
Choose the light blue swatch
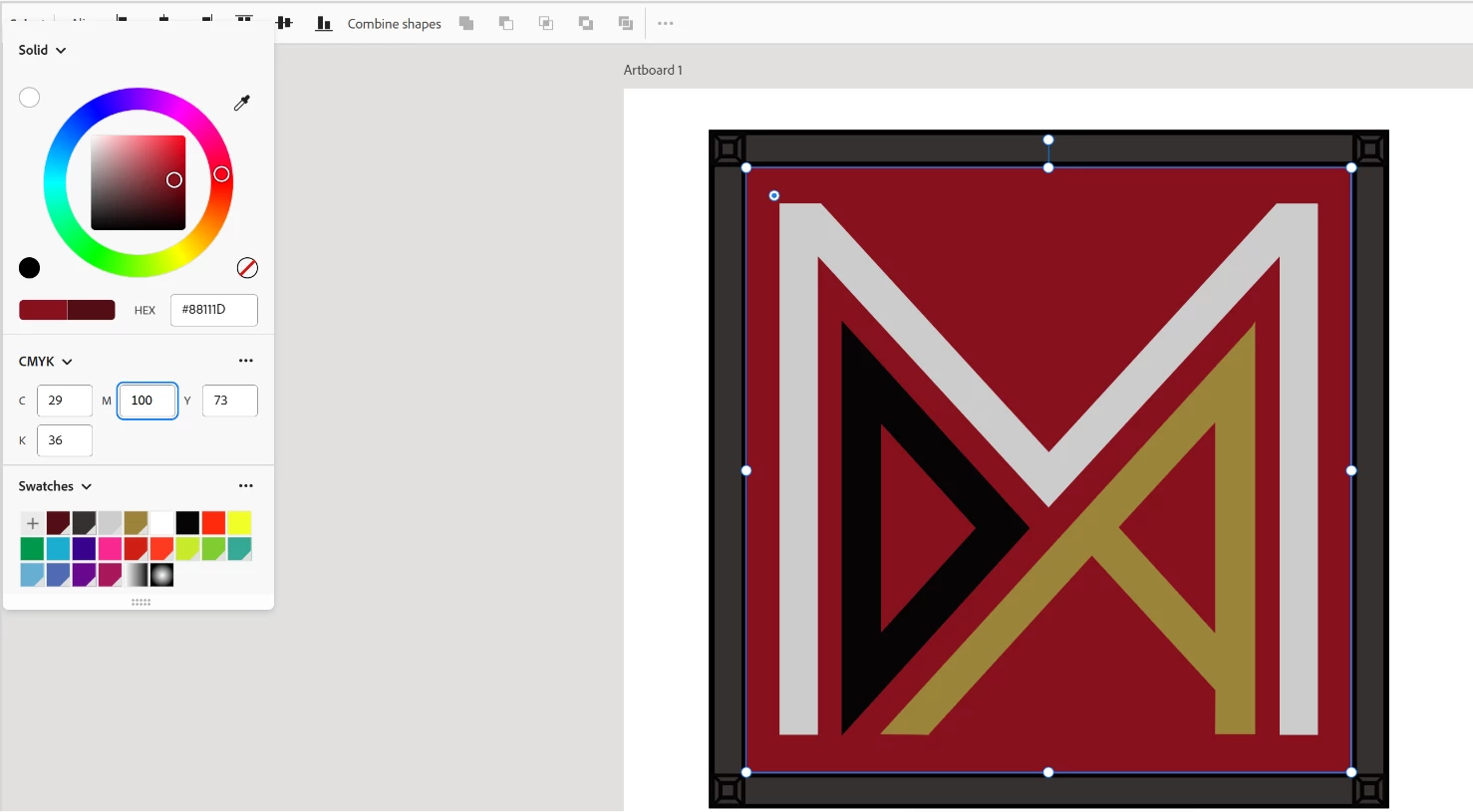(32, 575)
